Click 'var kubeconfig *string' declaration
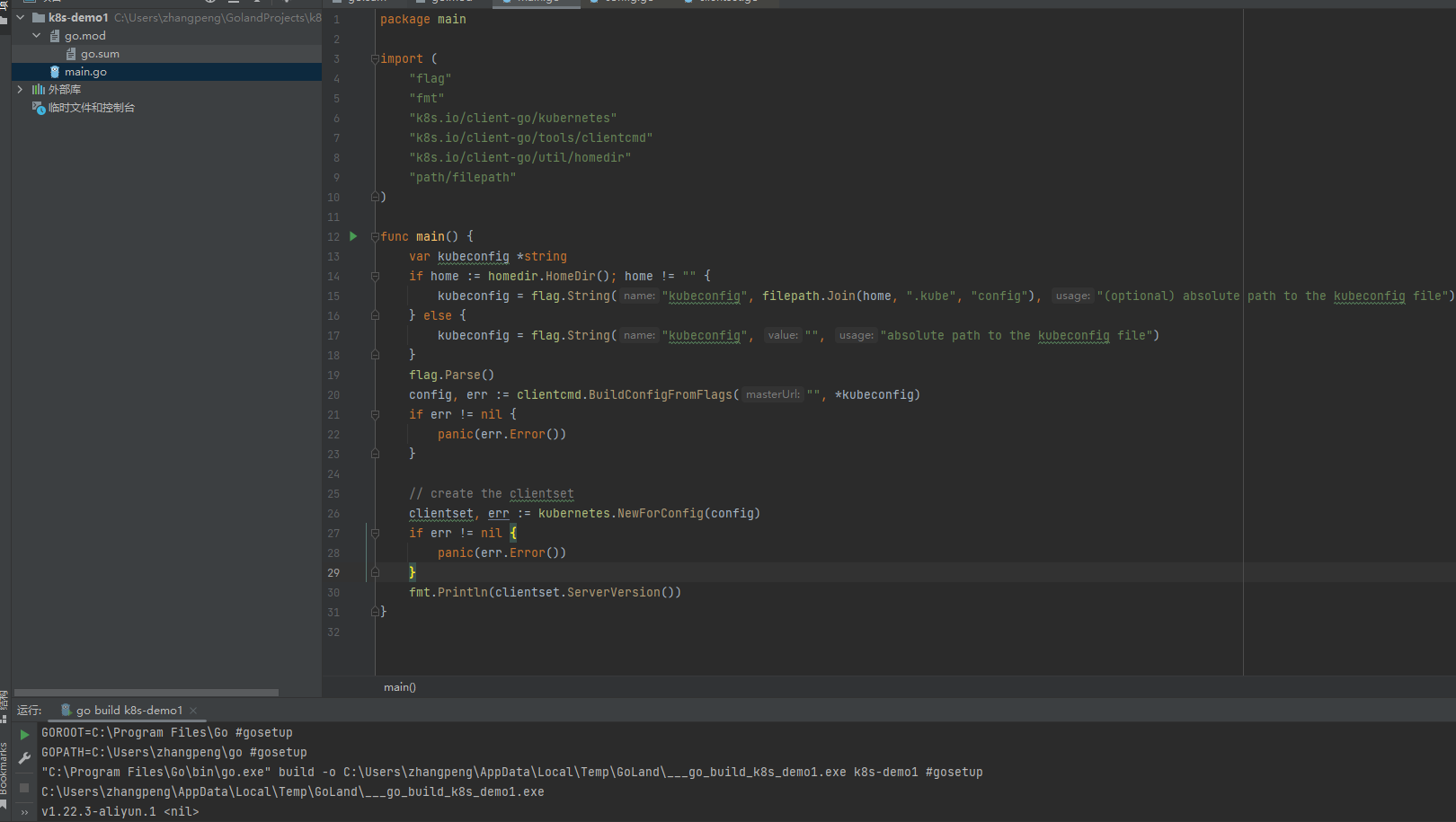This screenshot has height=822, width=1456. point(488,256)
